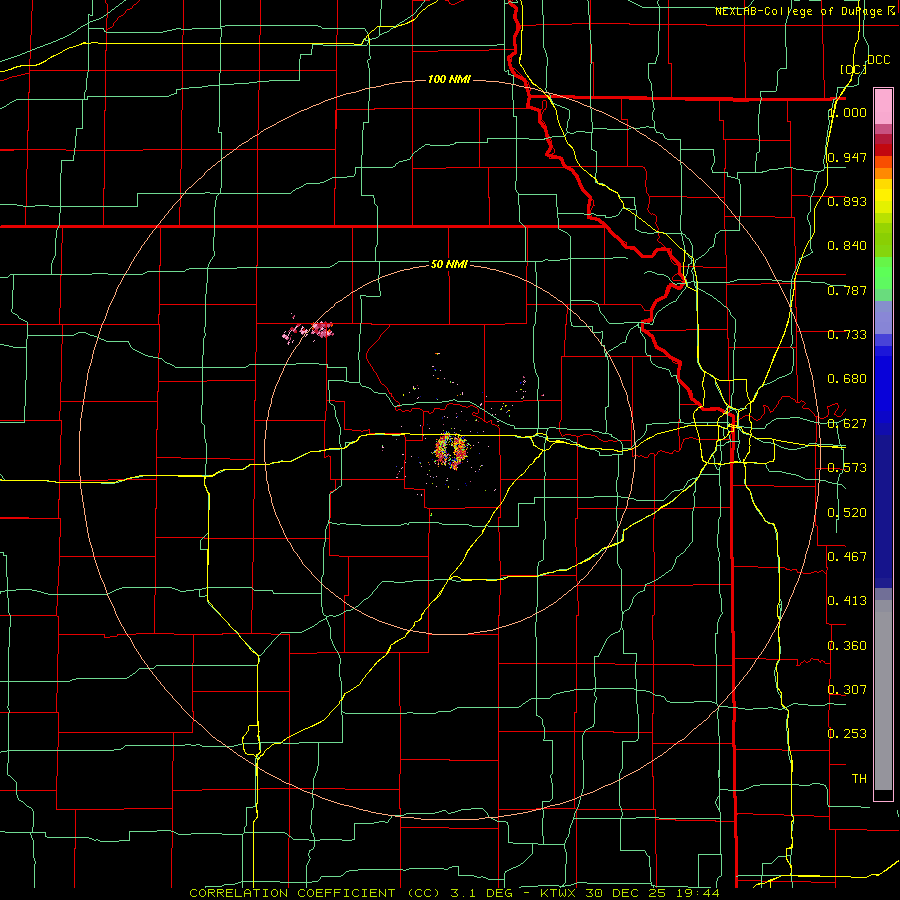This screenshot has height=900, width=900.
Task: Click the 0.467 value on the scale
Action: pos(847,556)
